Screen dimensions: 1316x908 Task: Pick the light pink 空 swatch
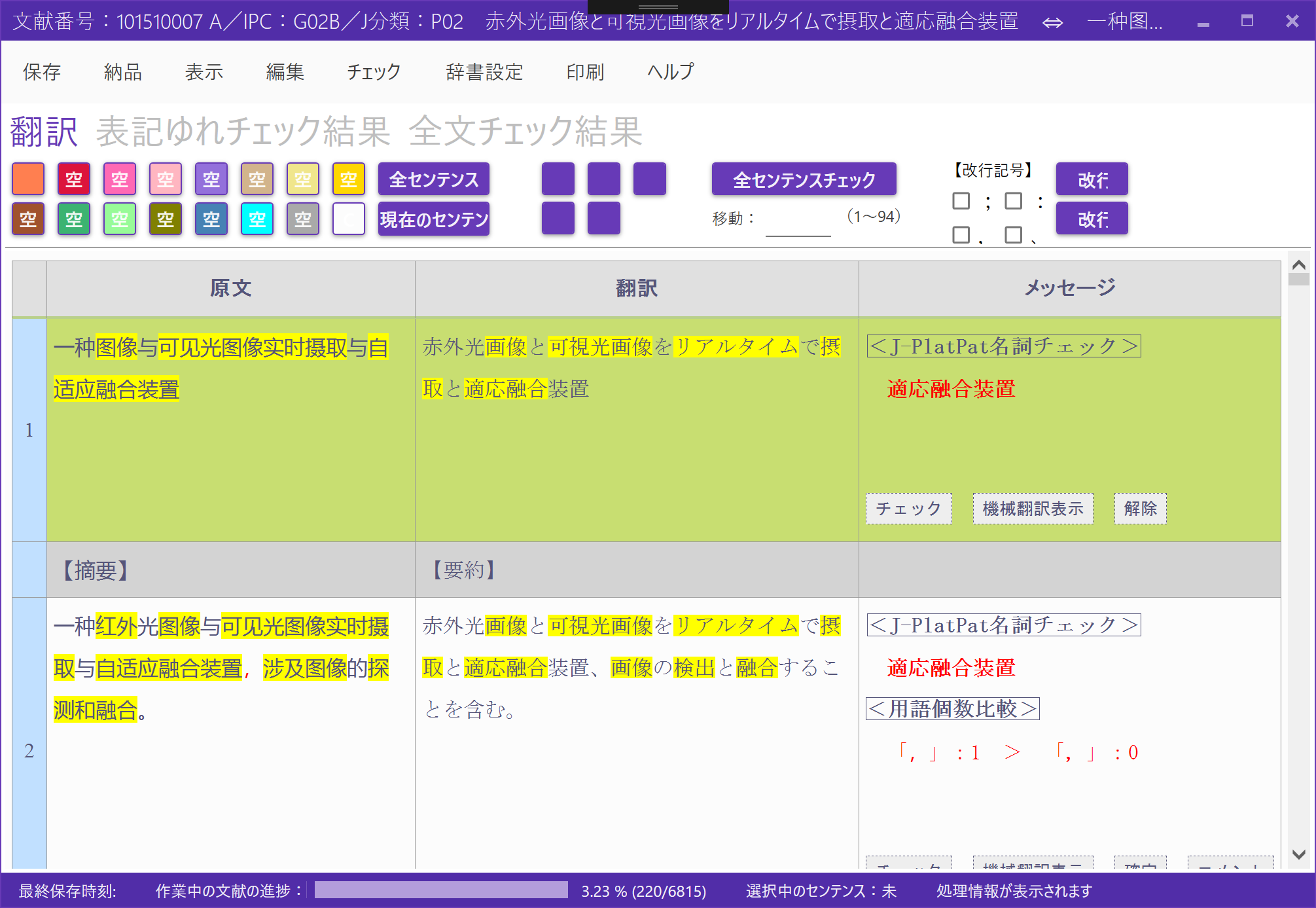pos(166,179)
